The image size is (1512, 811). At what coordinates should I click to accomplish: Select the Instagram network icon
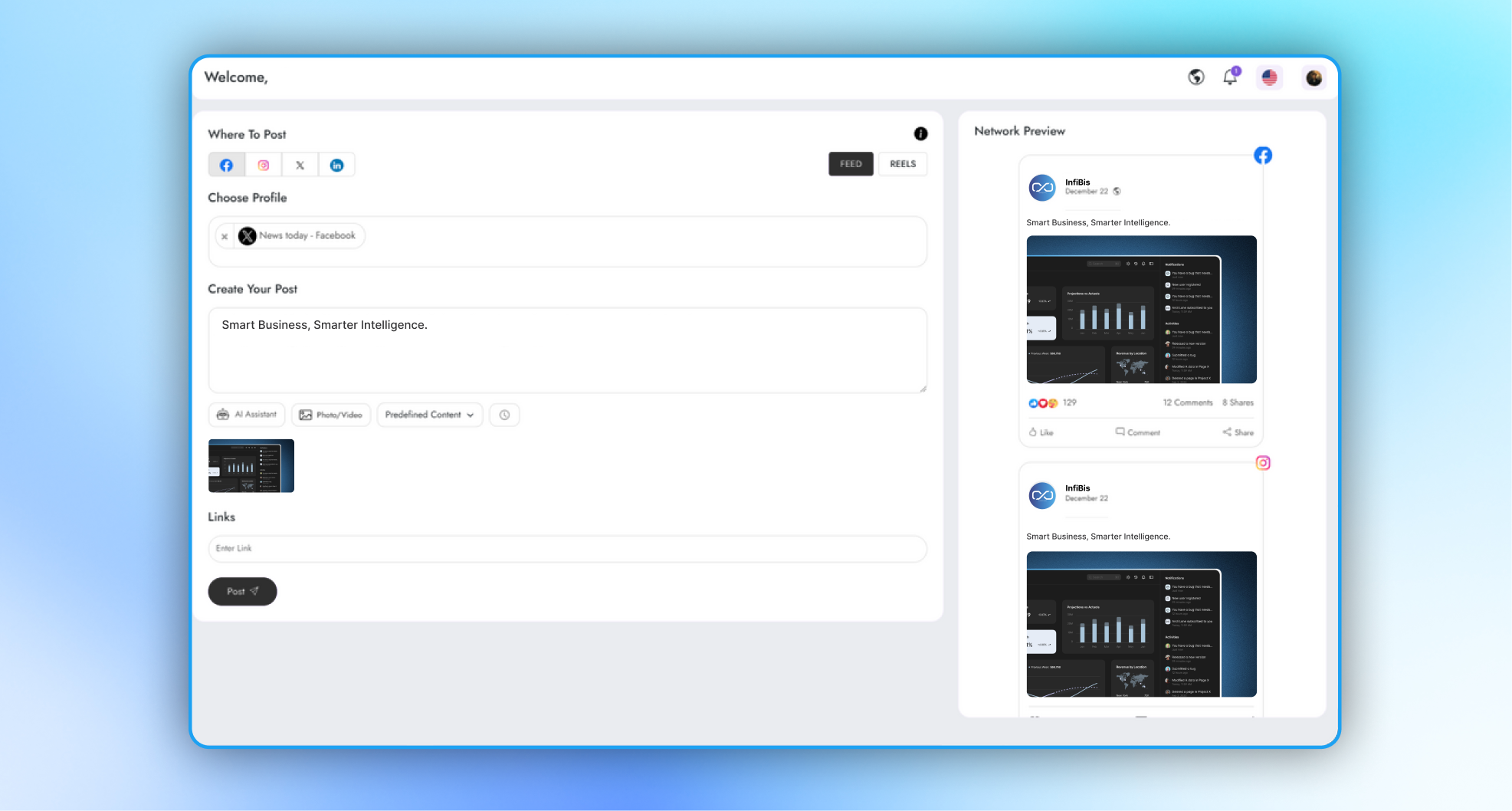[263, 165]
